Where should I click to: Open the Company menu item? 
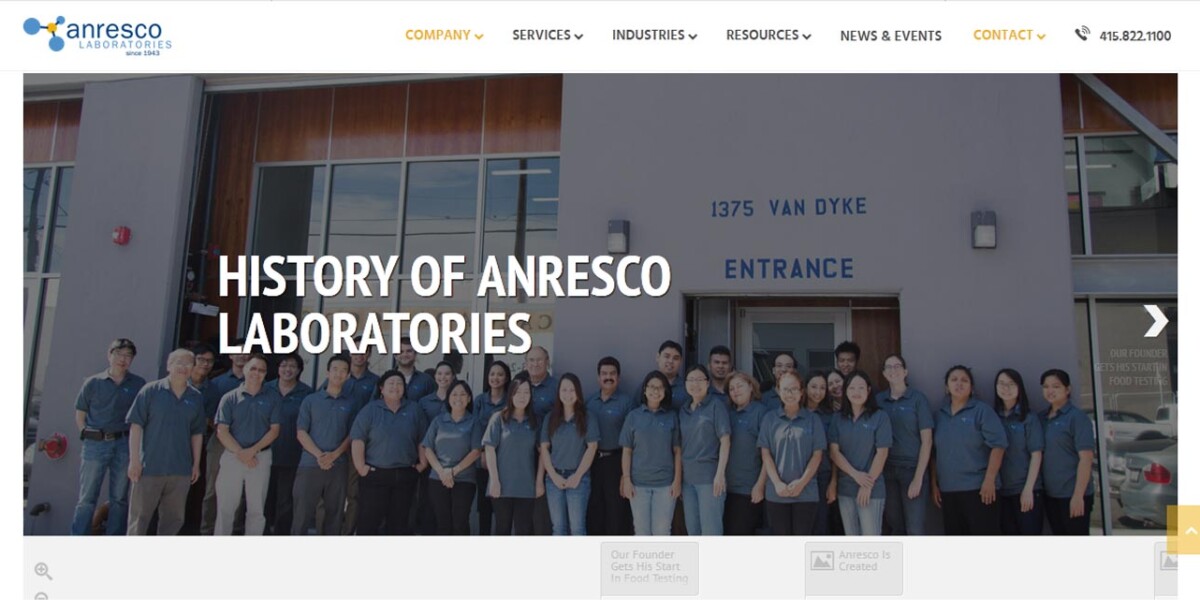(438, 35)
